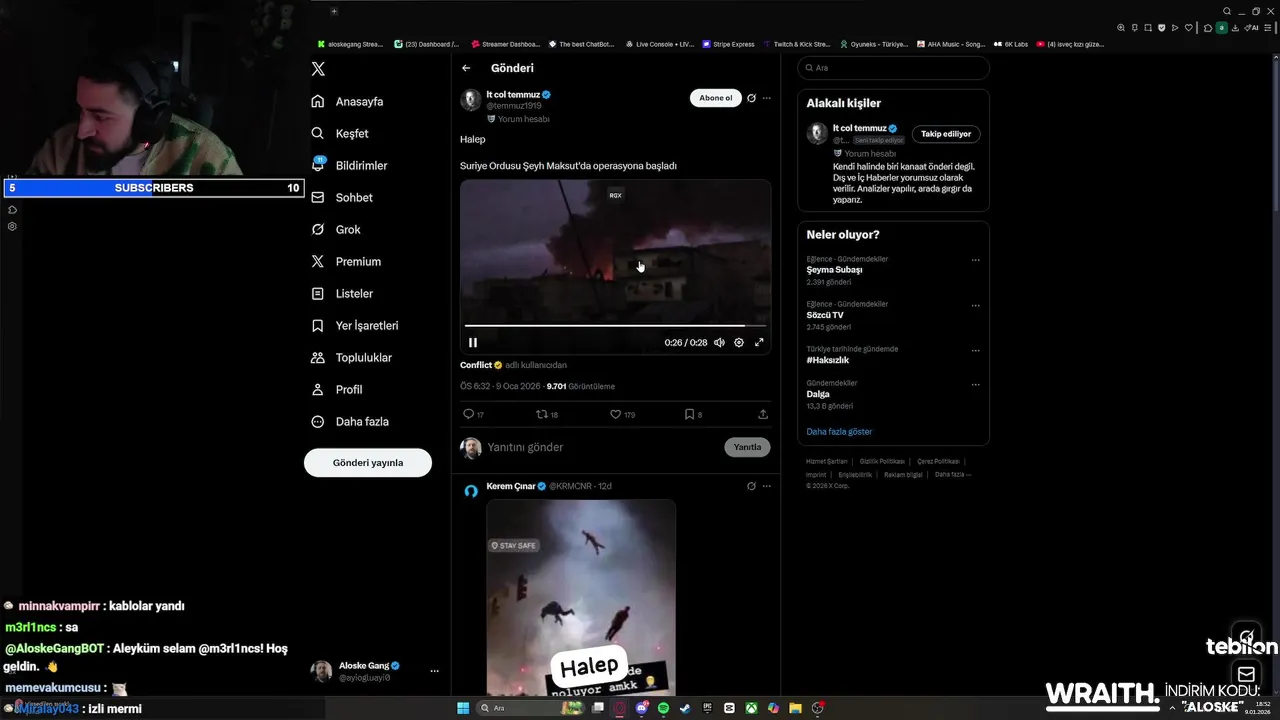Click lt col temmuz profile avatar in post
Image resolution: width=1280 pixels, height=720 pixels.
tap(471, 100)
